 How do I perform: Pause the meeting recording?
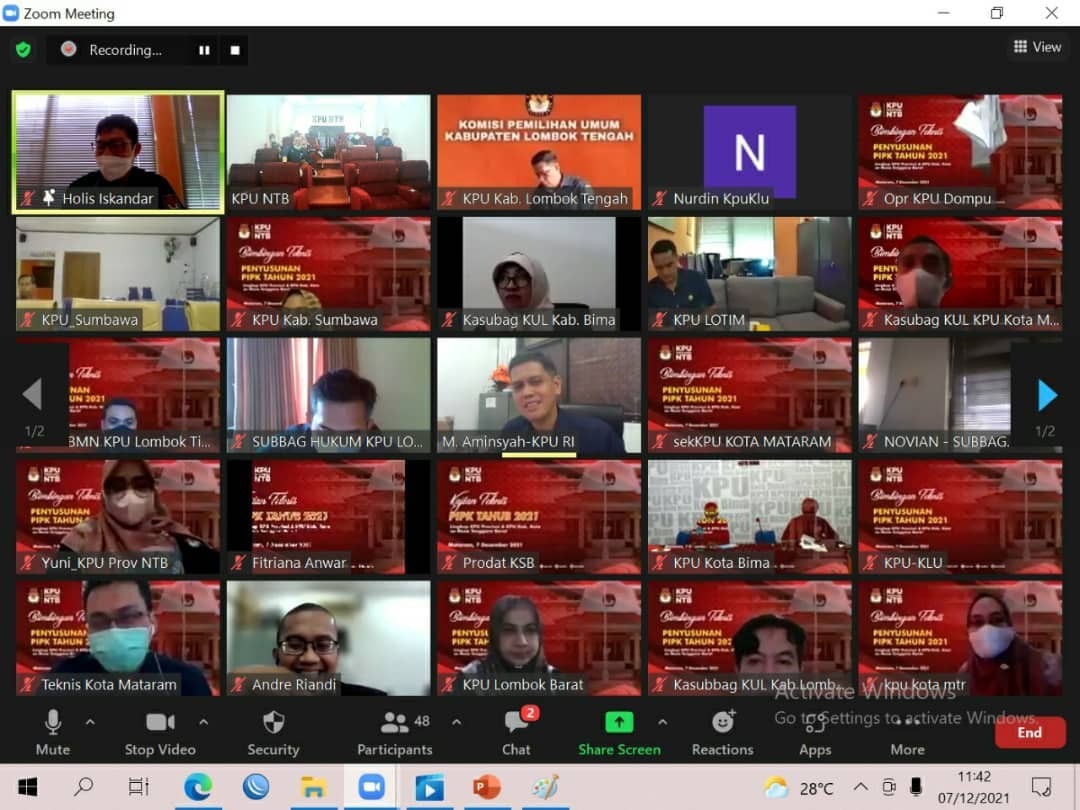point(204,50)
